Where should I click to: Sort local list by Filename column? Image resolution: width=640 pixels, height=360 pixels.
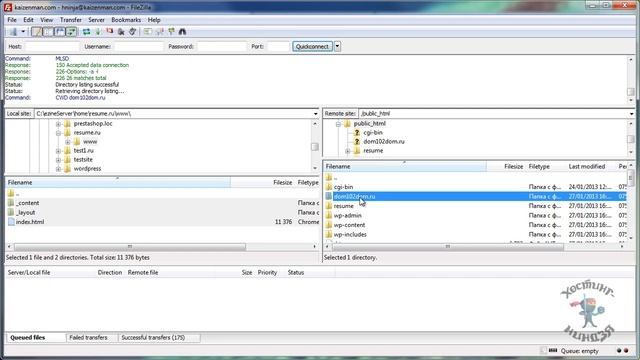[118, 182]
